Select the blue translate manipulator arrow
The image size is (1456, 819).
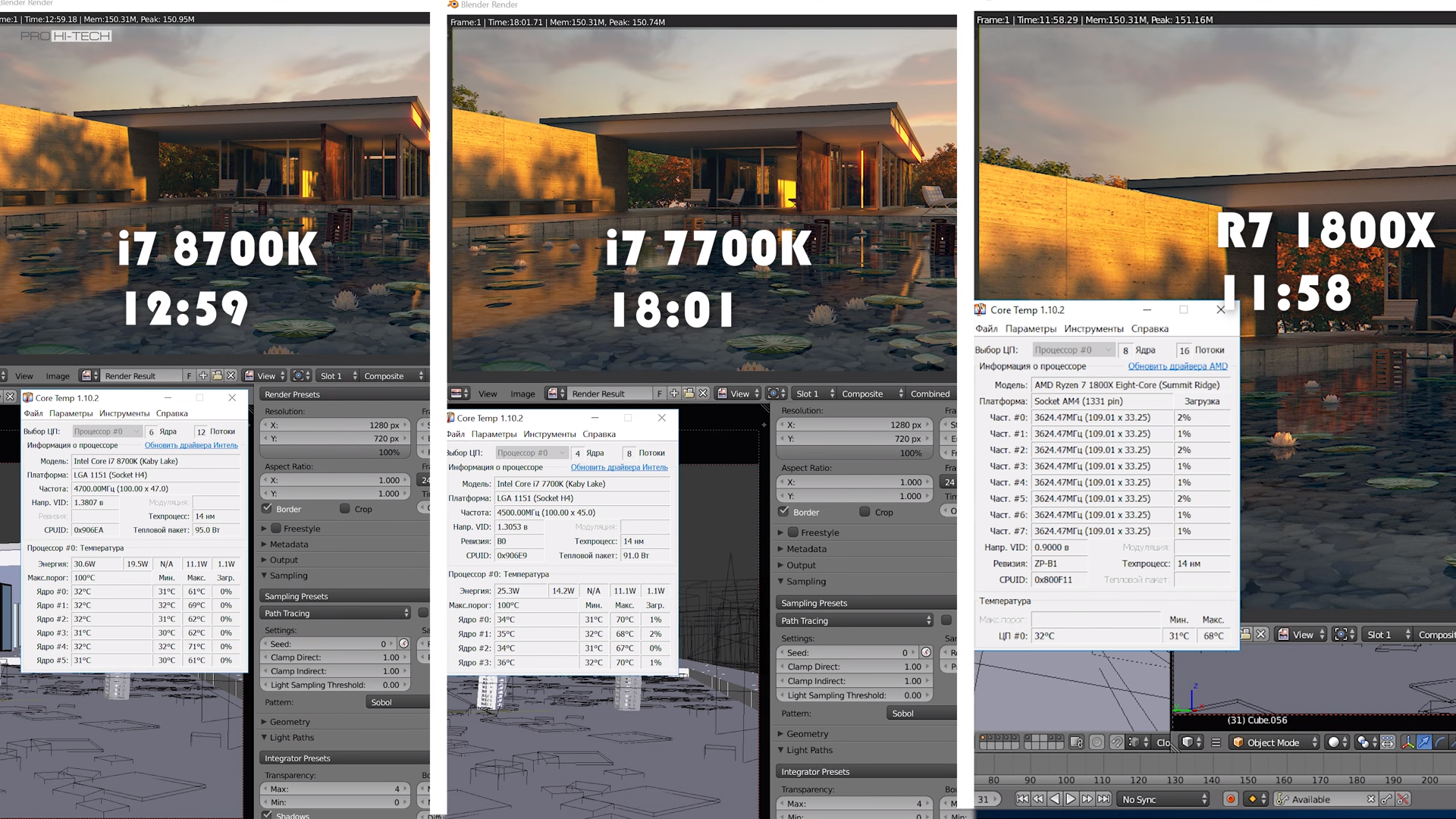pos(1424,742)
